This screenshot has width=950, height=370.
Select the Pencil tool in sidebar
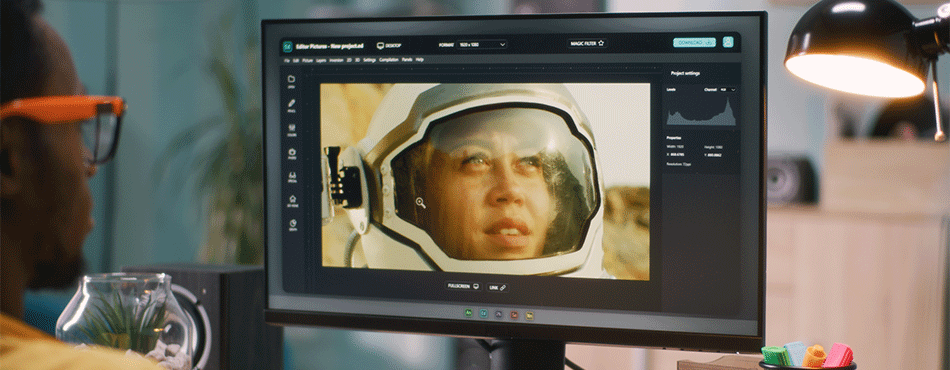click(x=291, y=103)
